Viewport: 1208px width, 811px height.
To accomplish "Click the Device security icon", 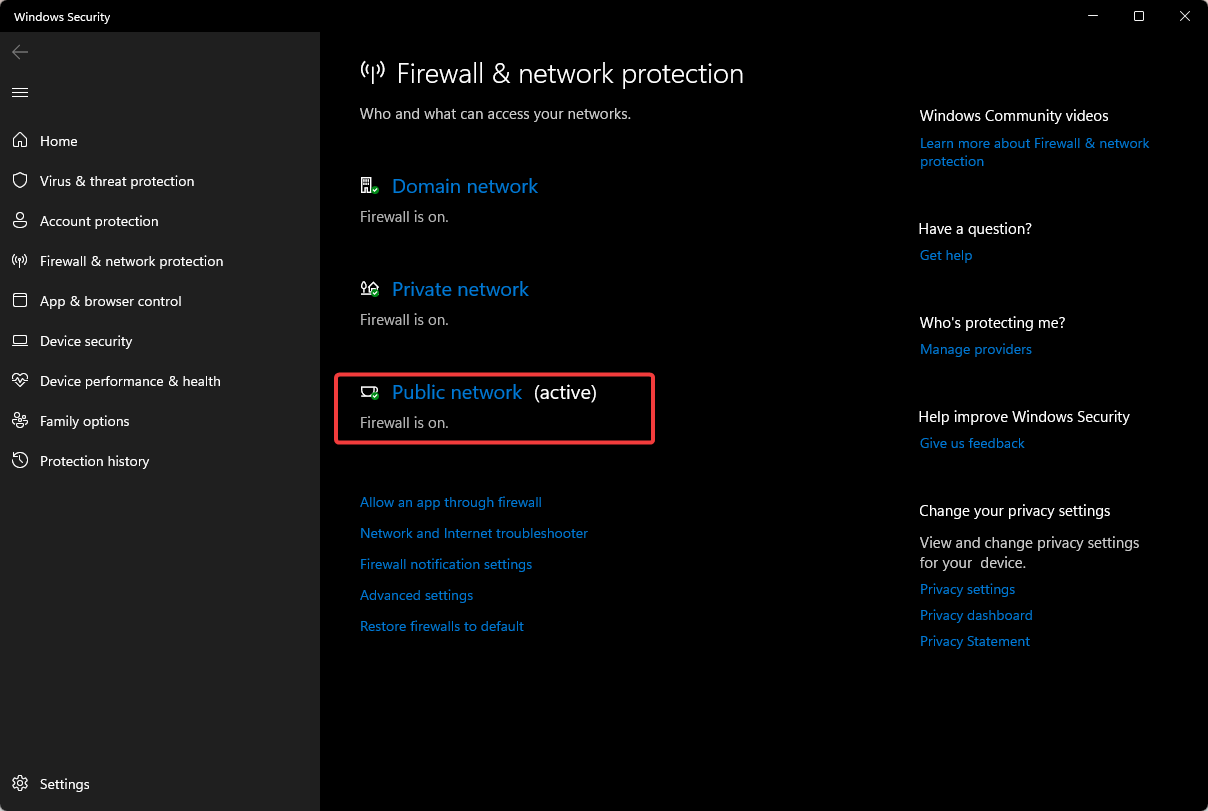I will pyautogui.click(x=20, y=341).
